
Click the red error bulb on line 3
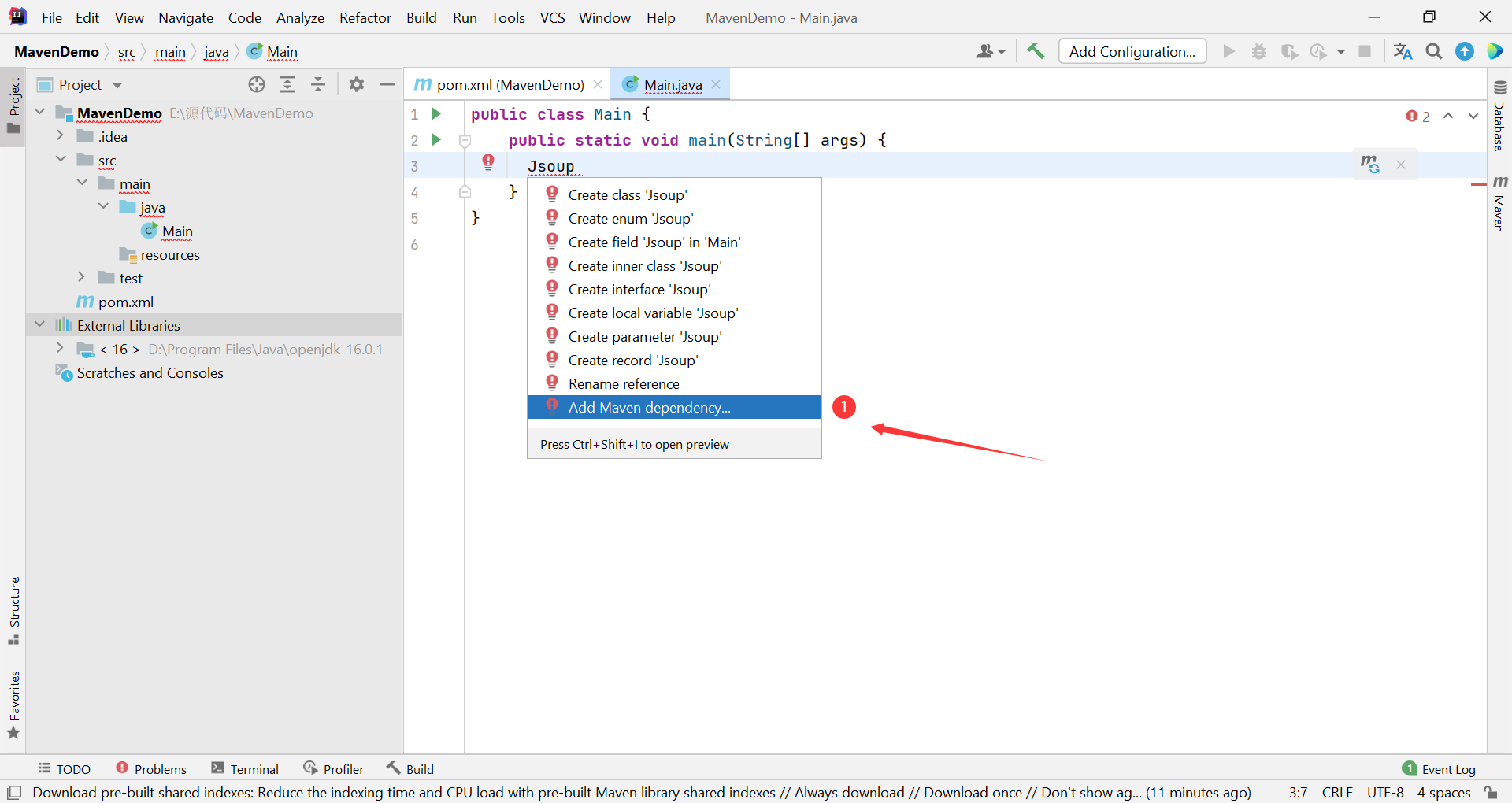(x=488, y=162)
